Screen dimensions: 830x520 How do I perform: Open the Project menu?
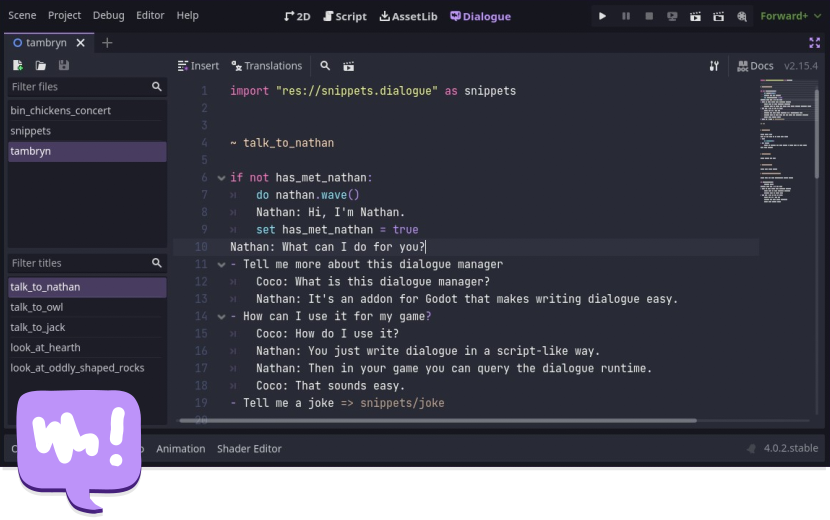point(65,15)
